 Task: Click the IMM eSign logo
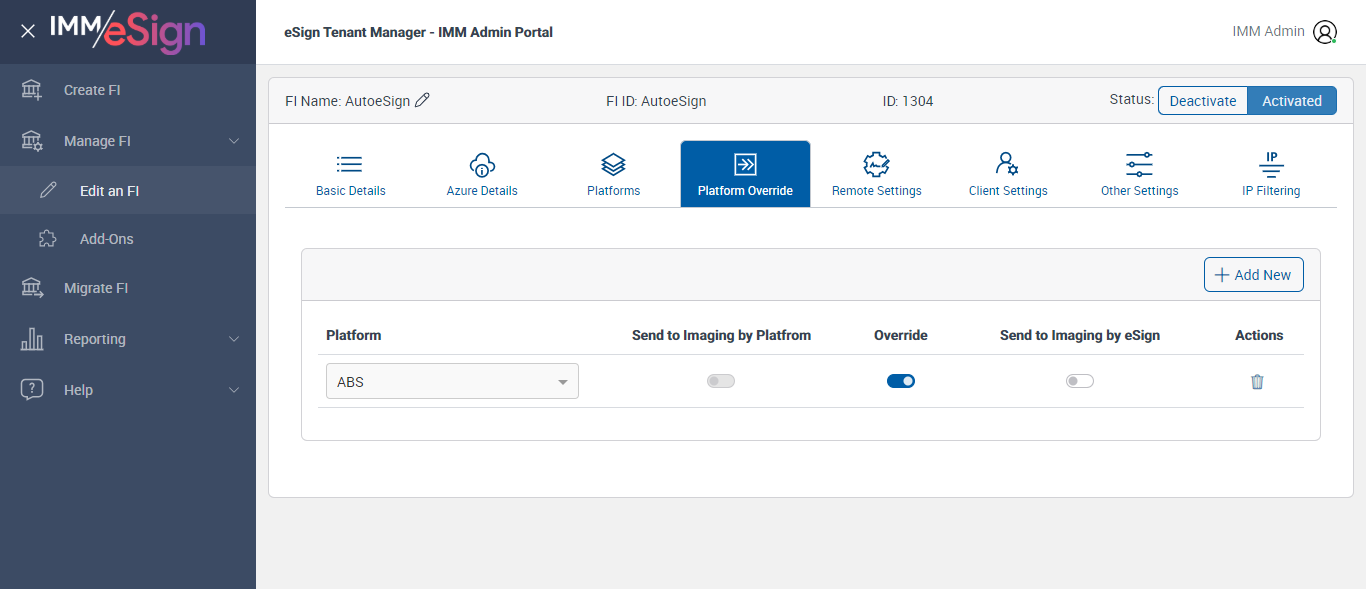pyautogui.click(x=127, y=31)
